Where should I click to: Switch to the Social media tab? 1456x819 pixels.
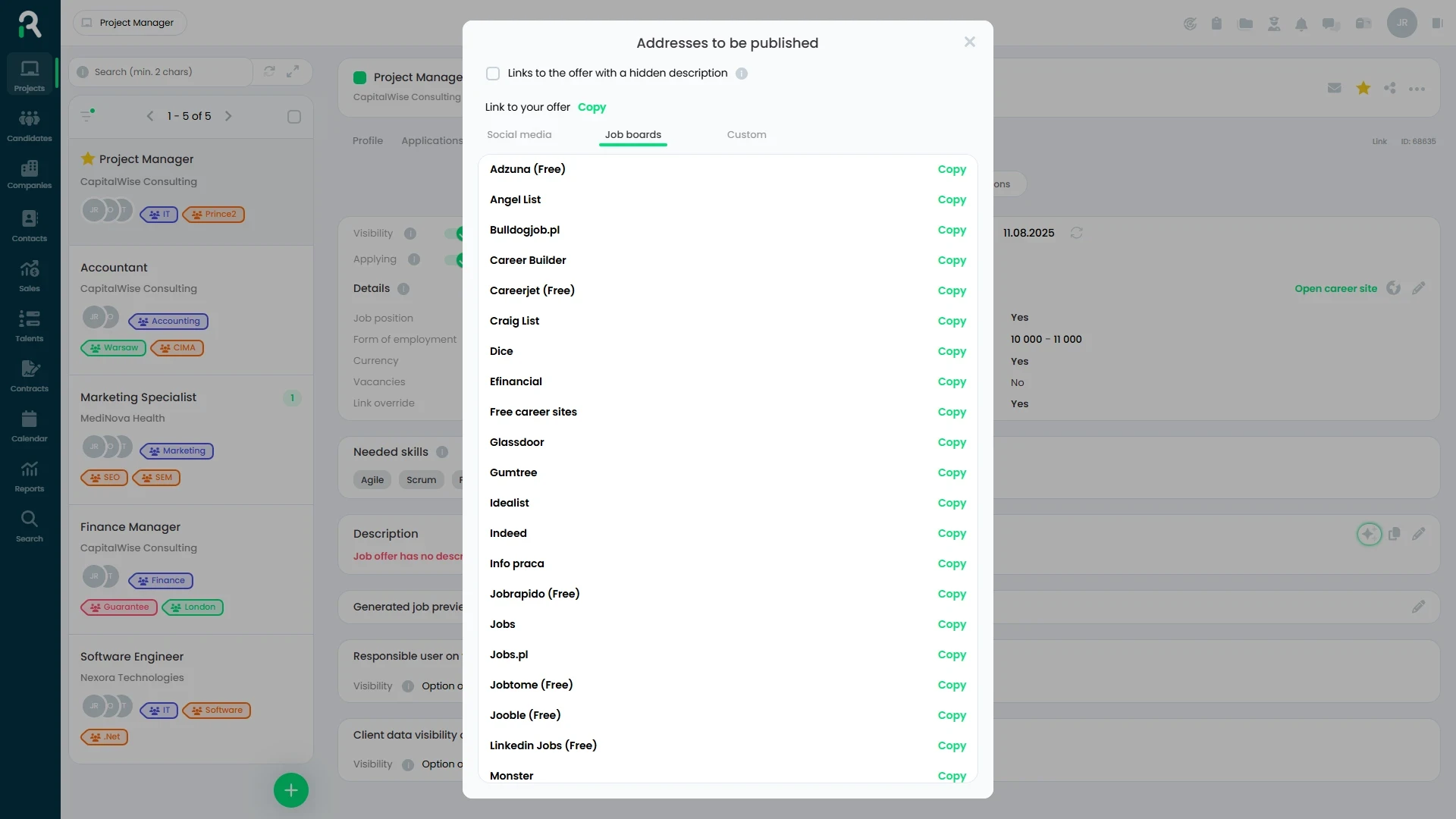point(519,134)
